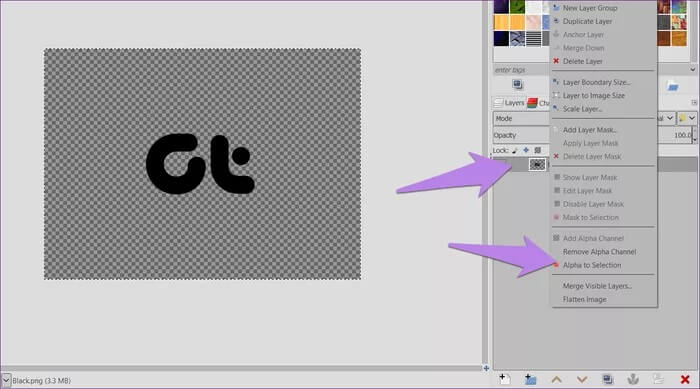The image size is (700, 389).
Task: Click the Opacity slider bar
Action: point(593,135)
